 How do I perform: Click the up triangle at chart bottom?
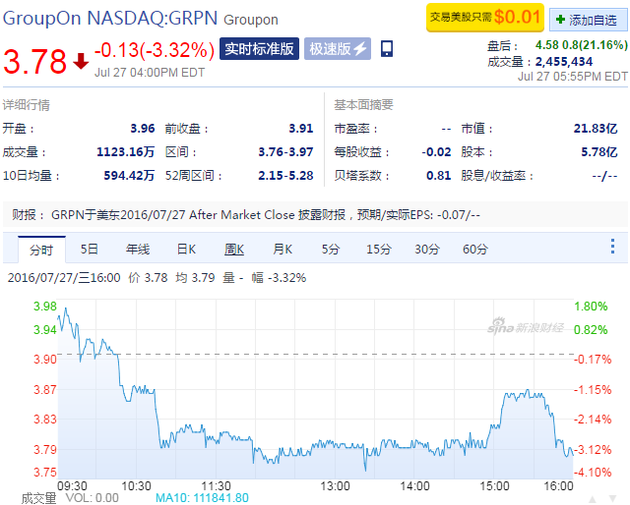click(x=593, y=499)
